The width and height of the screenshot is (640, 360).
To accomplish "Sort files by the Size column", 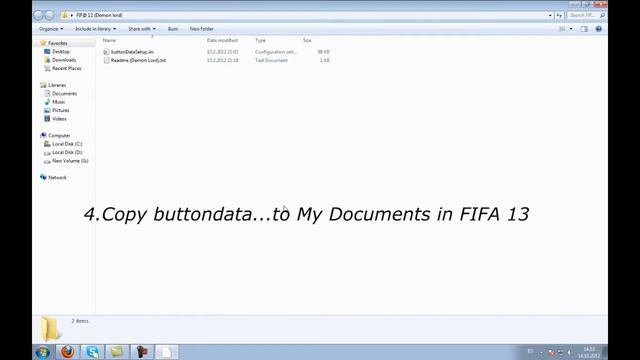I will (307, 40).
